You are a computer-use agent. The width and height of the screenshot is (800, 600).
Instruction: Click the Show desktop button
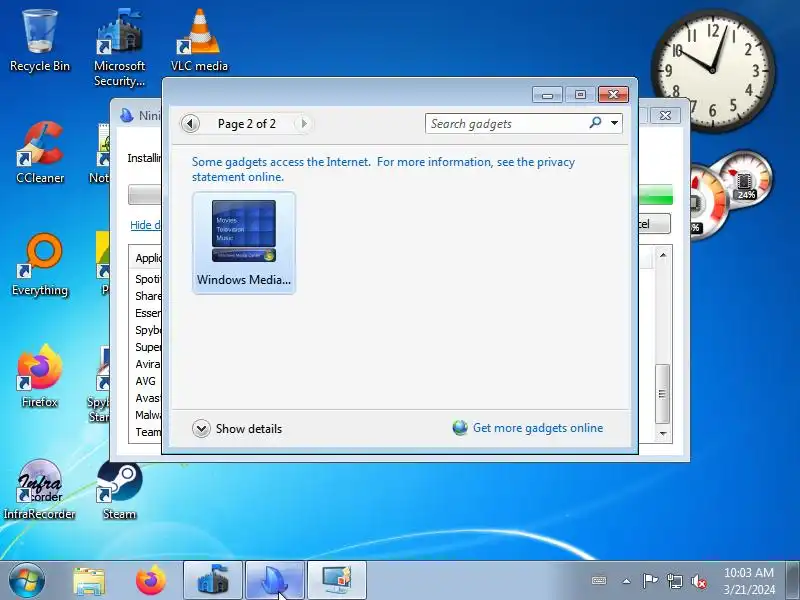click(x=792, y=581)
